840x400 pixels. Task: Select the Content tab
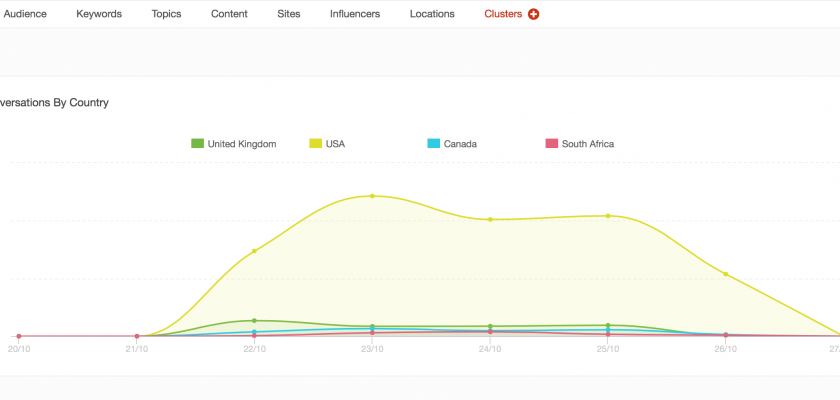click(229, 14)
